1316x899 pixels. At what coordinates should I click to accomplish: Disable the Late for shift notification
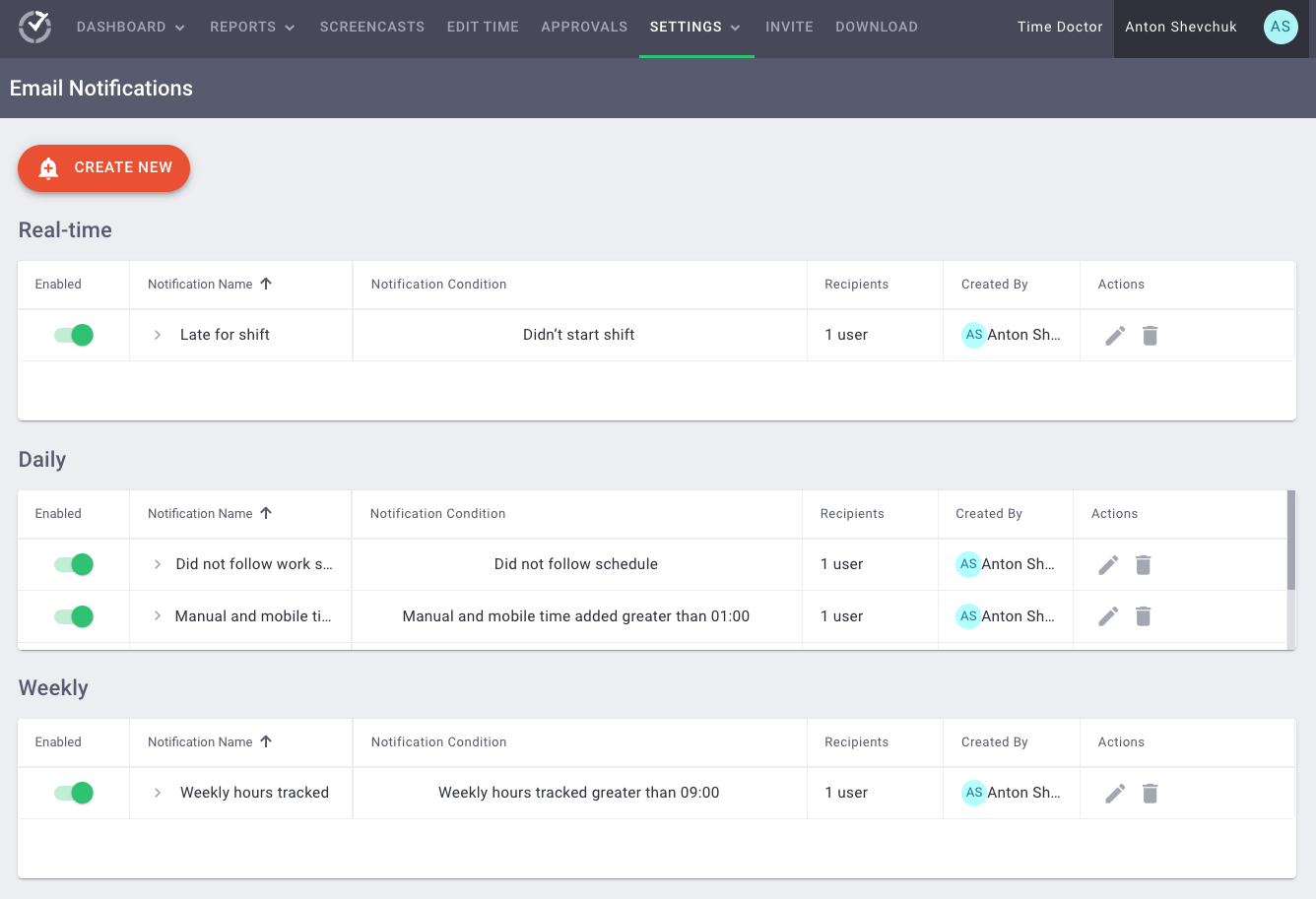[x=72, y=335]
